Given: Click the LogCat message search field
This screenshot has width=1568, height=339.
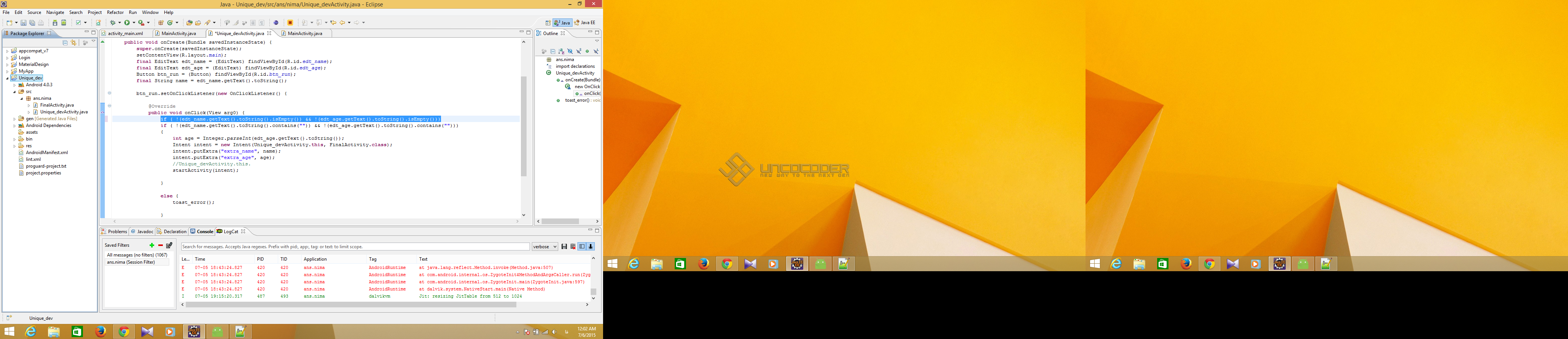Looking at the screenshot, I should (x=355, y=246).
